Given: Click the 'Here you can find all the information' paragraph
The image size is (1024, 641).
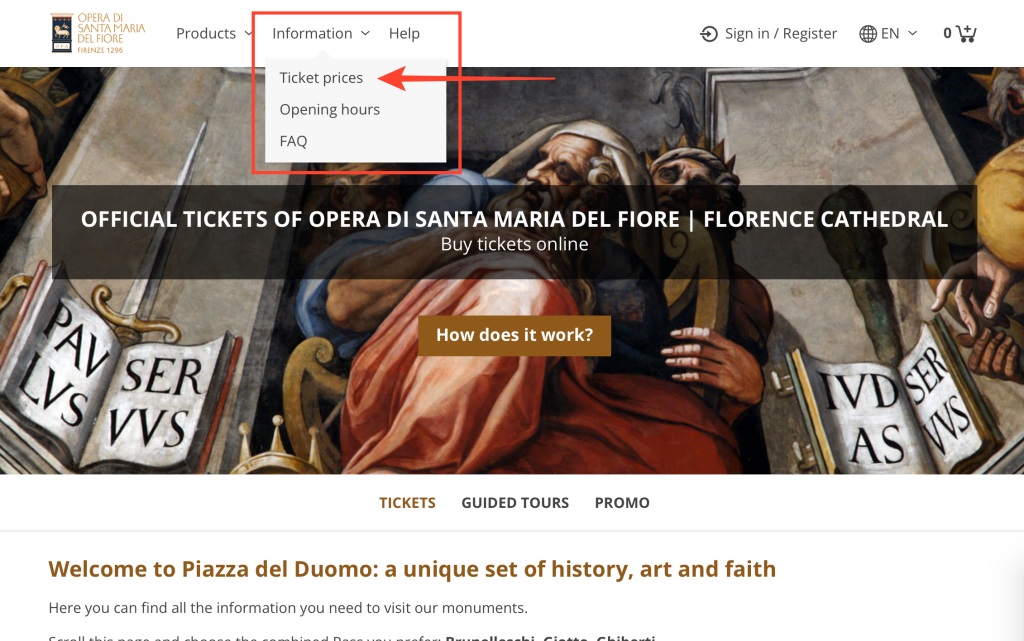Looking at the screenshot, I should point(288,608).
